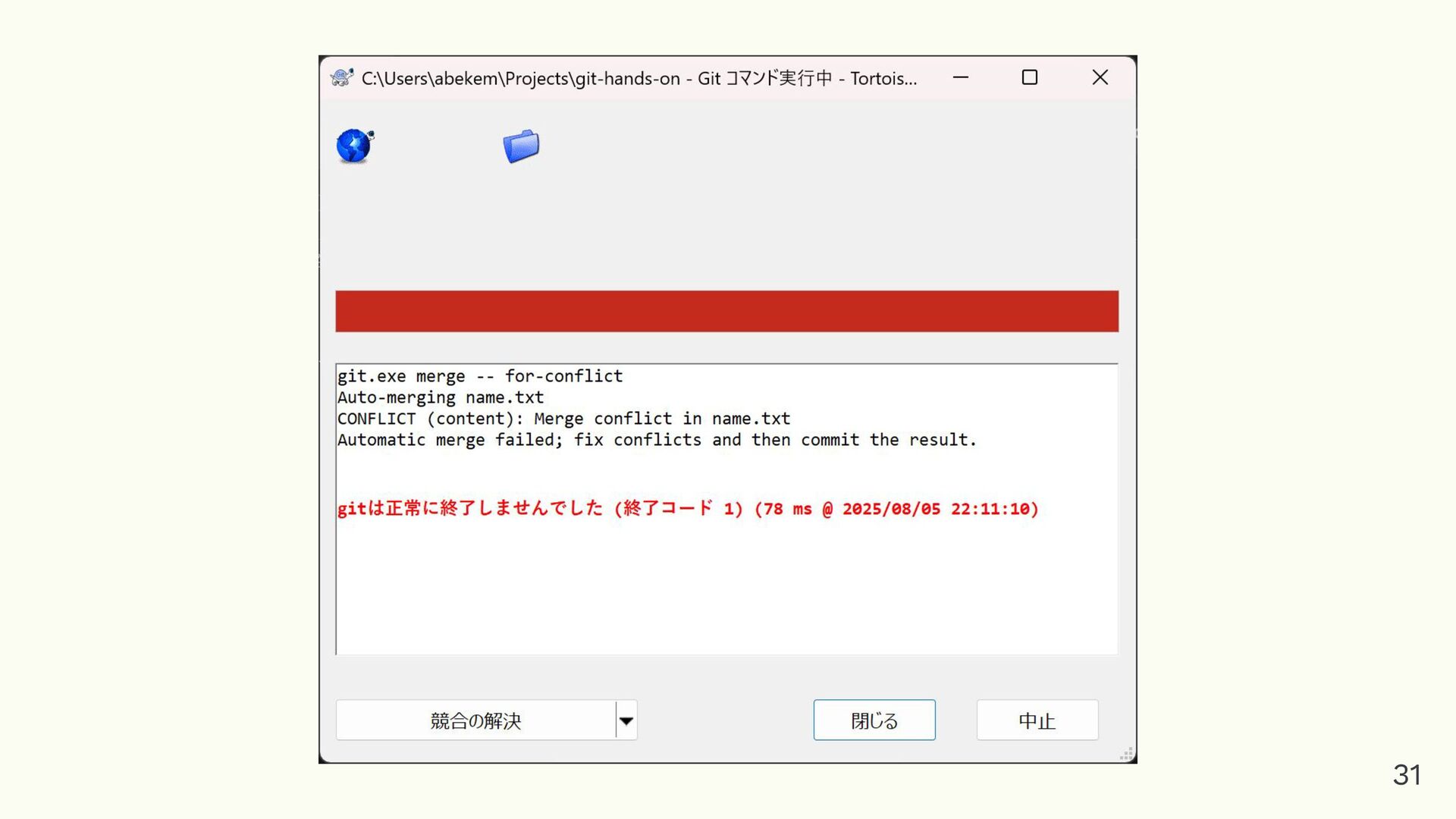The image size is (1456, 819).
Task: Click the 中止 button
Action: pyautogui.click(x=1037, y=720)
